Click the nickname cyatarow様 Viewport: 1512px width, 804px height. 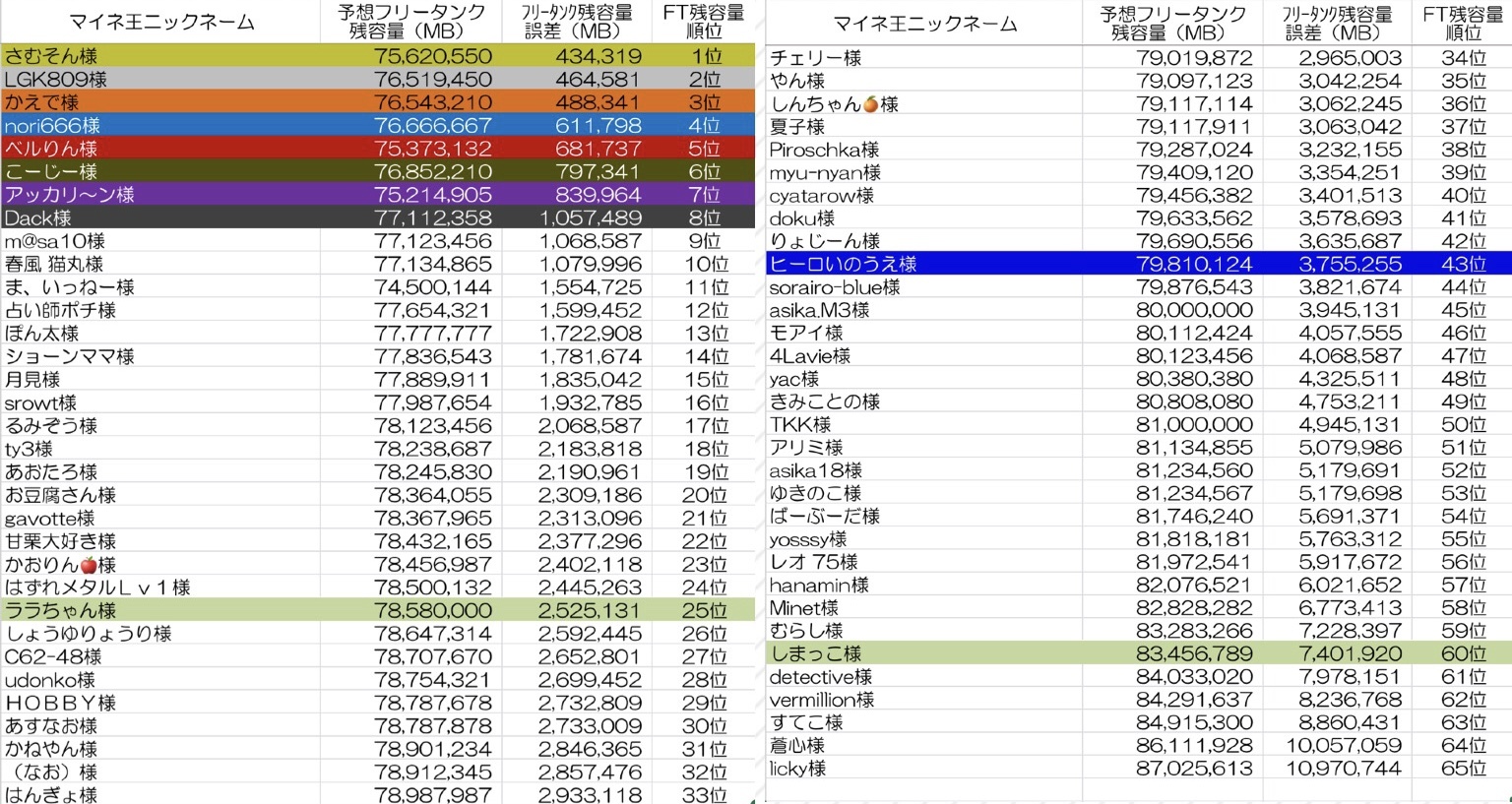tap(822, 196)
